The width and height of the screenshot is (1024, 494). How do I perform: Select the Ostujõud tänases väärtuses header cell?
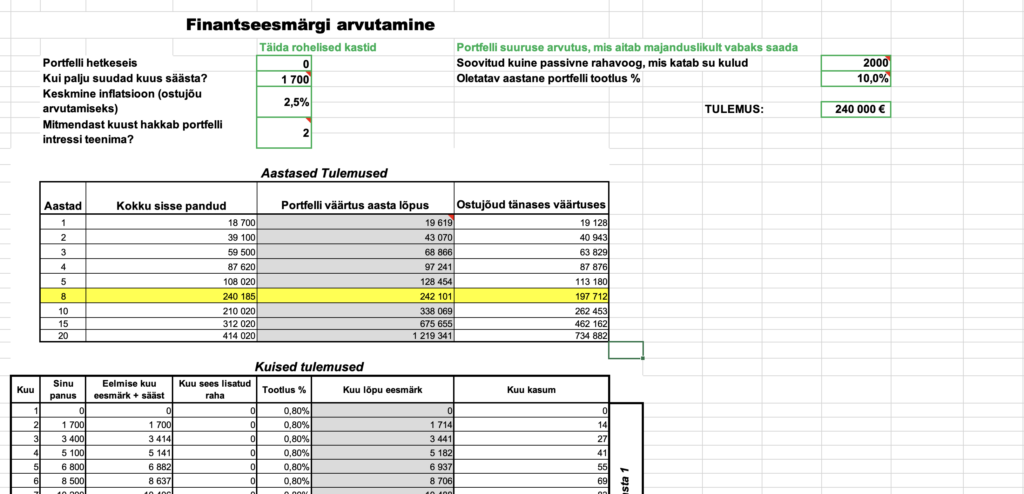tap(531, 205)
